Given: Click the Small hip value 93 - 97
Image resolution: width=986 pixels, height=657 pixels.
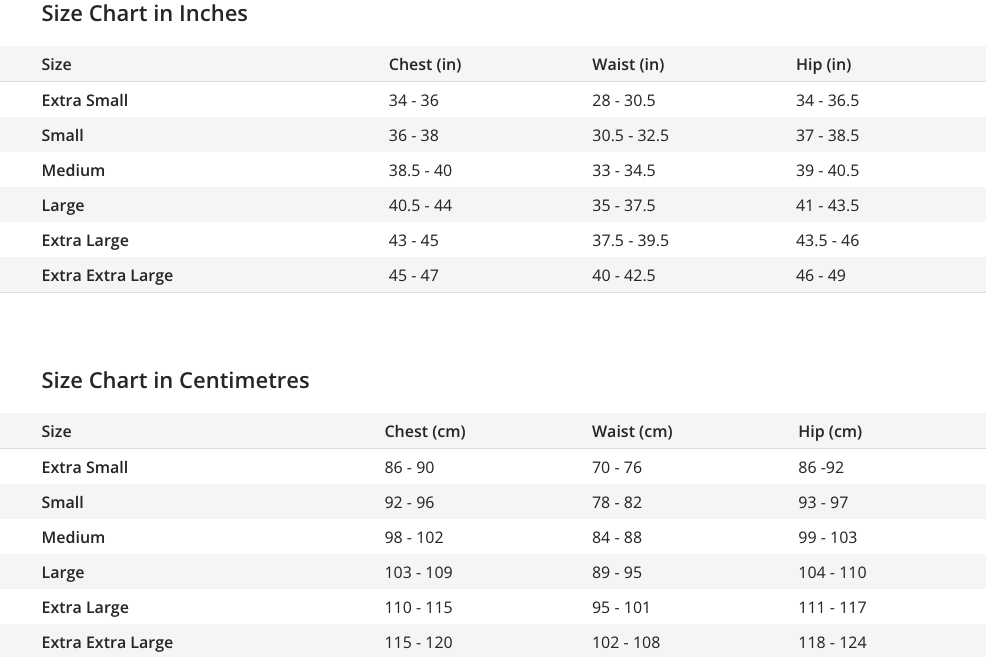Looking at the screenshot, I should click(823, 502).
